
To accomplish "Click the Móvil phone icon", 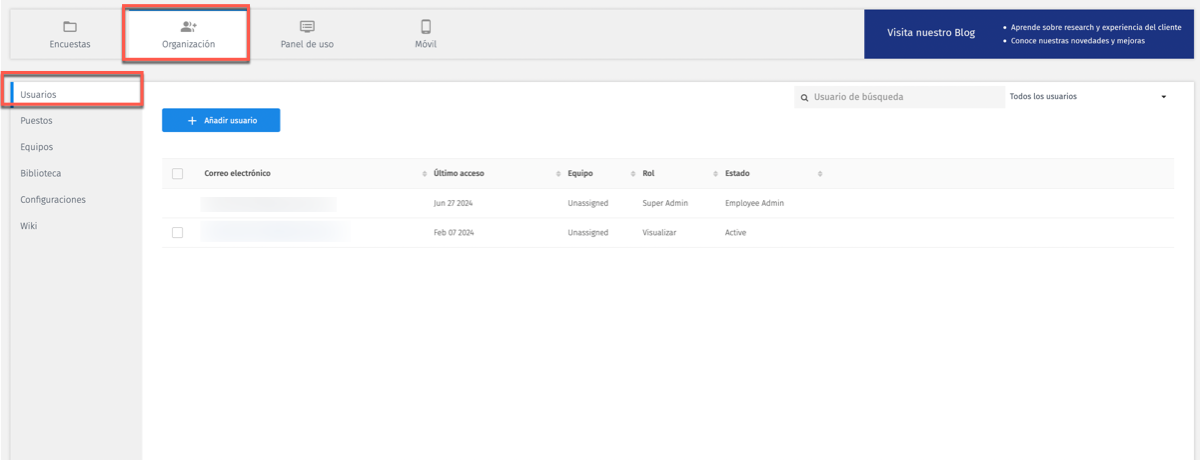I will pyautogui.click(x=425, y=27).
